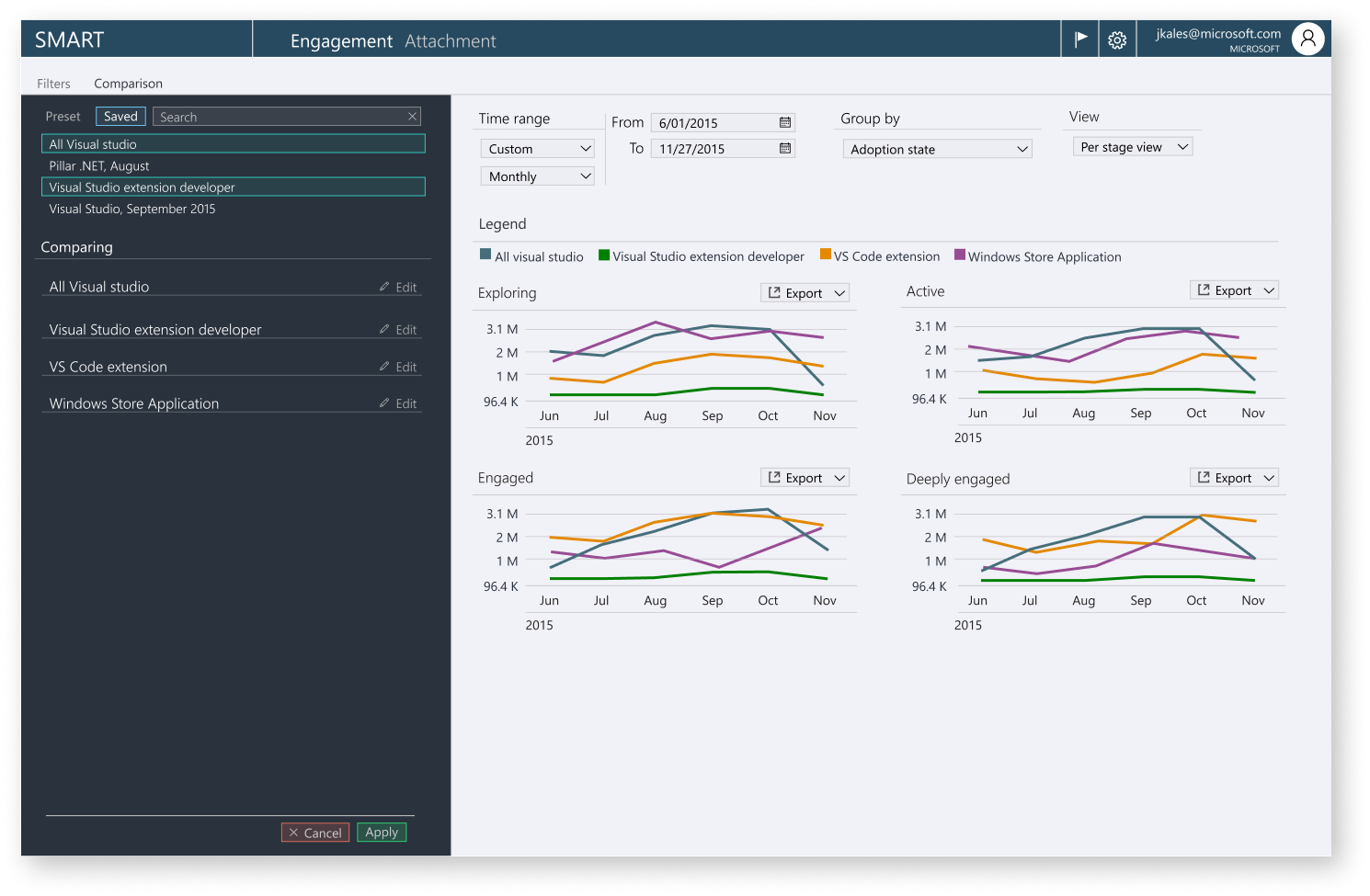Click pencil icon for Windows Store Application
1370x896 pixels.
(384, 403)
